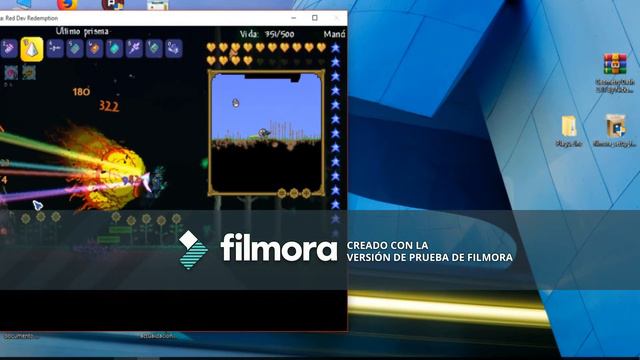640x360 pixels.
Task: Click the top mana star
Action: coord(336,48)
